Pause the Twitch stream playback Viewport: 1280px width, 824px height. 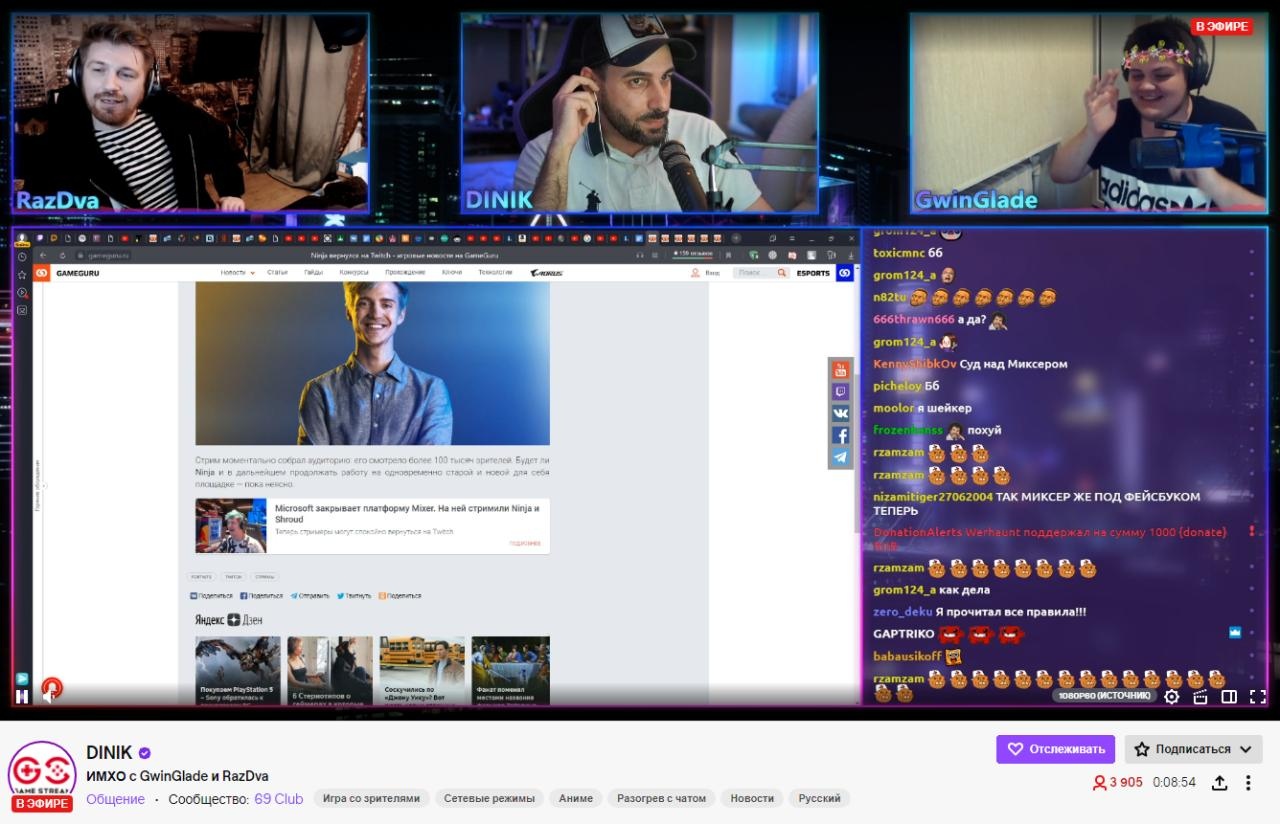coord(22,695)
